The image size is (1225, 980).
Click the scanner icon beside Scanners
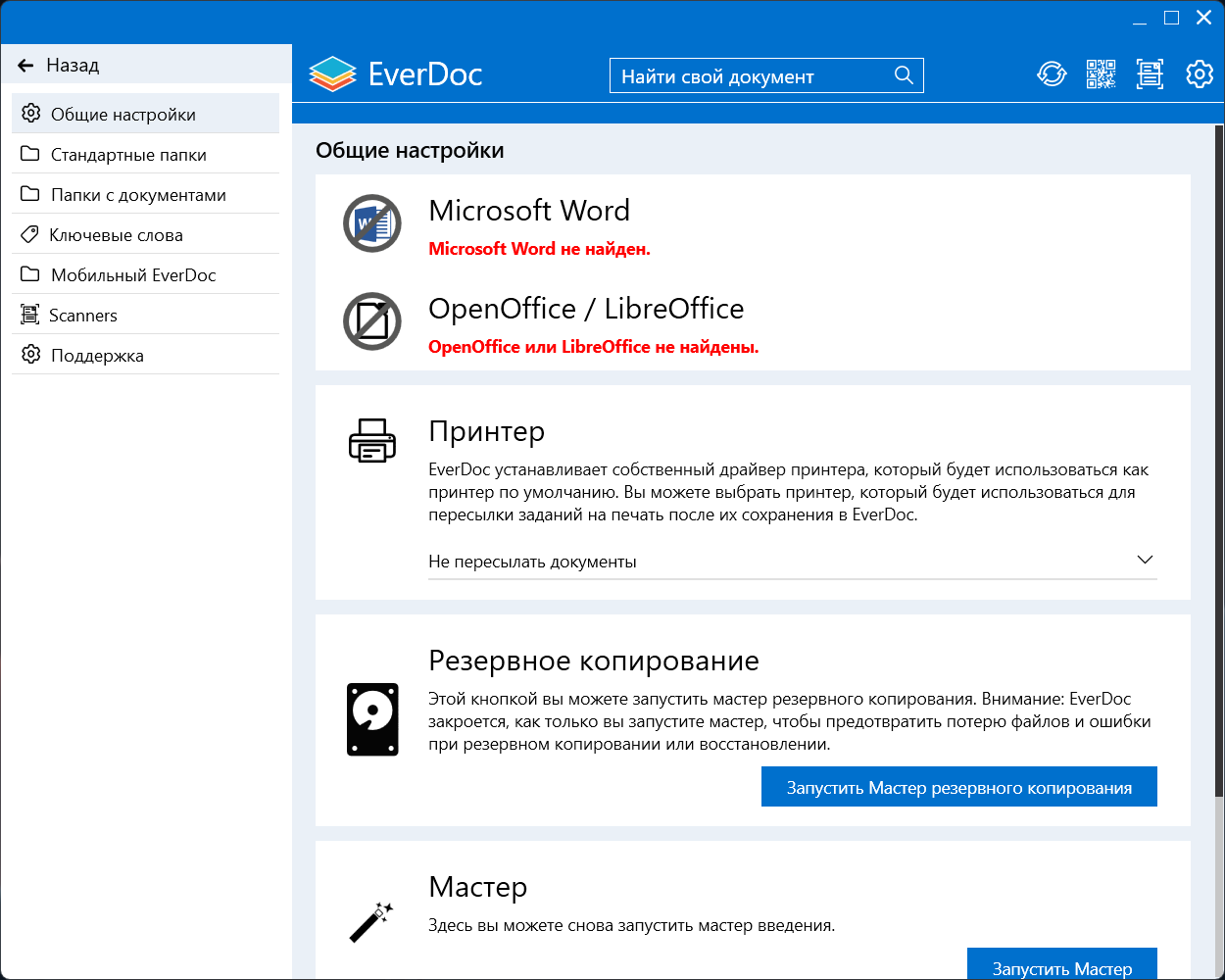[x=30, y=315]
